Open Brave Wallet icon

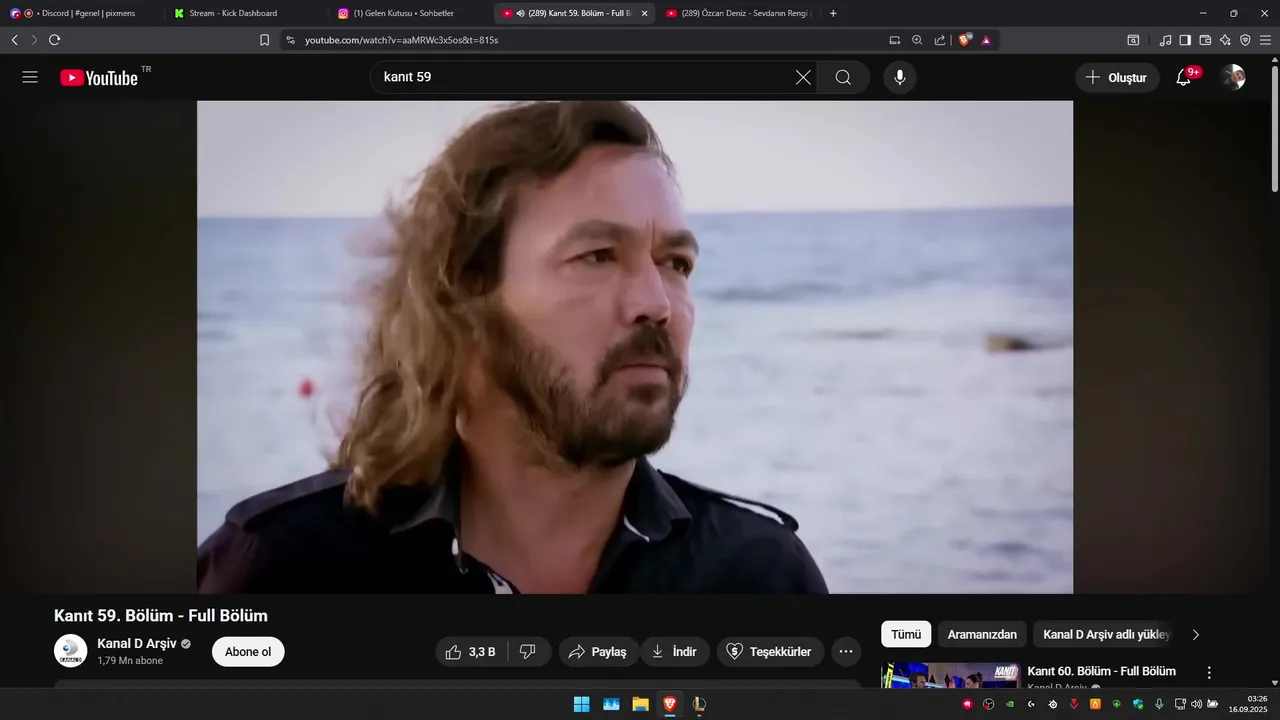click(1205, 40)
